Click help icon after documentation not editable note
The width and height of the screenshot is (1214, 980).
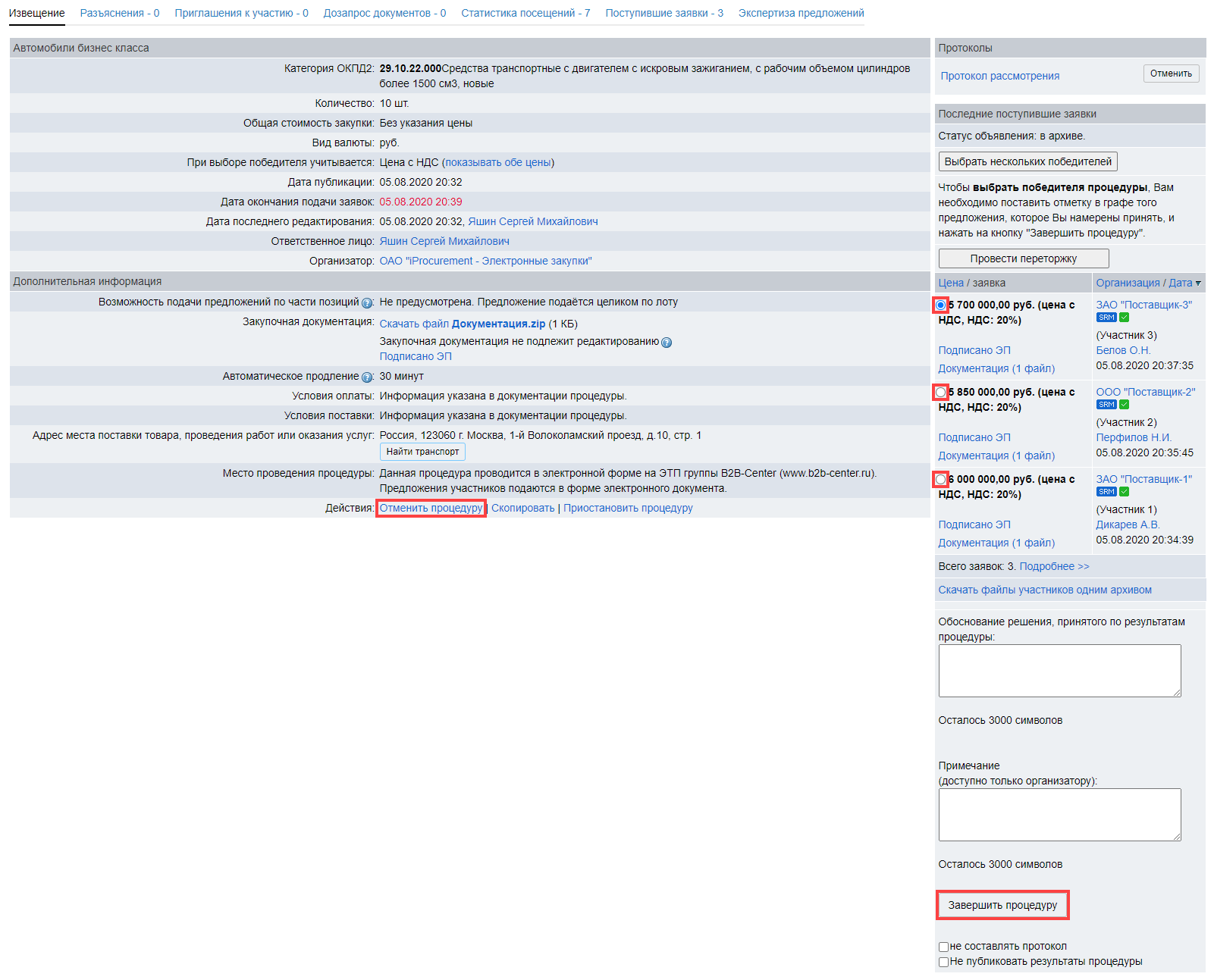click(667, 343)
